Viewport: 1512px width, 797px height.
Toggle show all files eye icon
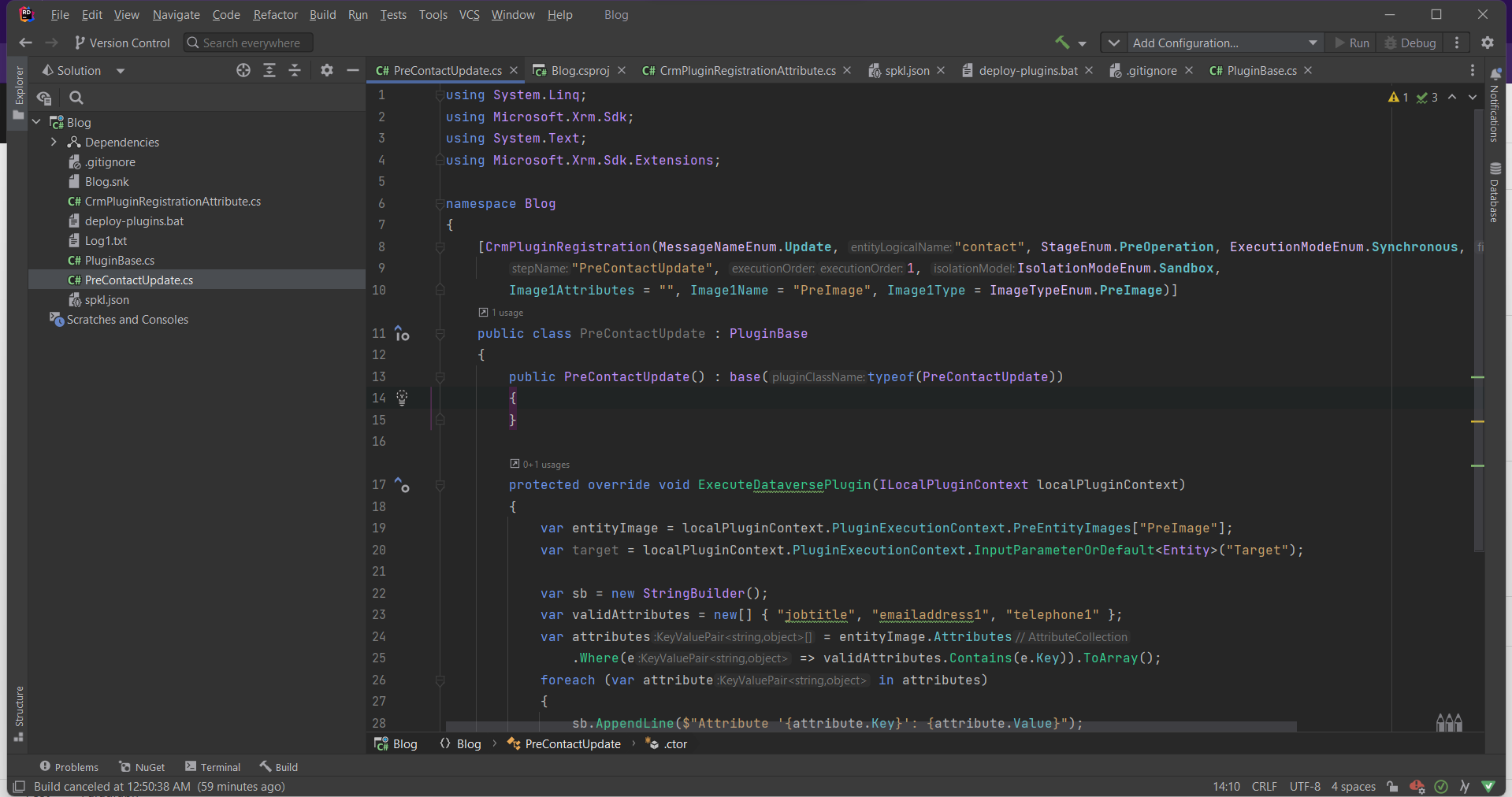tap(45, 98)
